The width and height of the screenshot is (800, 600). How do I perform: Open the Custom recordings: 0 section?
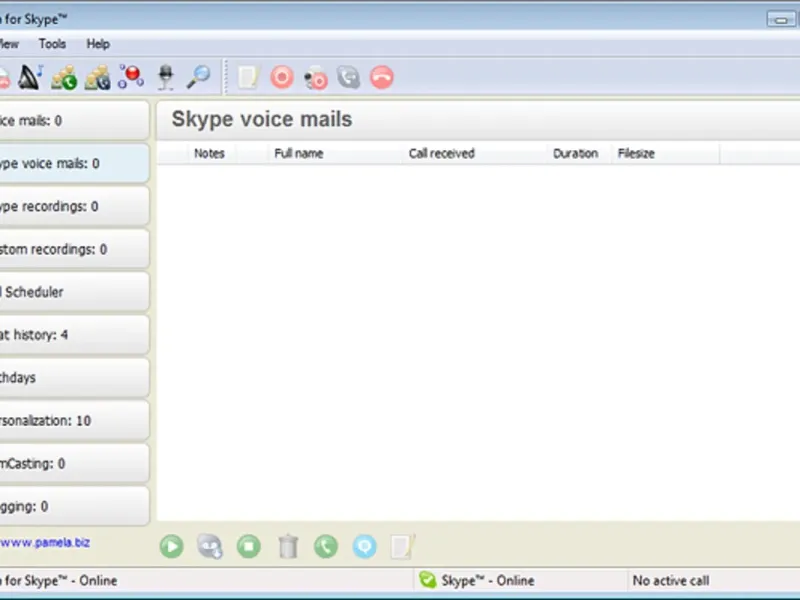pos(74,249)
